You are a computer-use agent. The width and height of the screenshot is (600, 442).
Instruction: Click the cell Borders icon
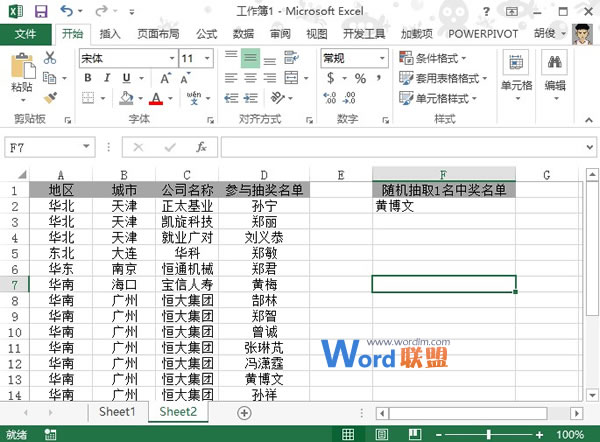(x=88, y=98)
